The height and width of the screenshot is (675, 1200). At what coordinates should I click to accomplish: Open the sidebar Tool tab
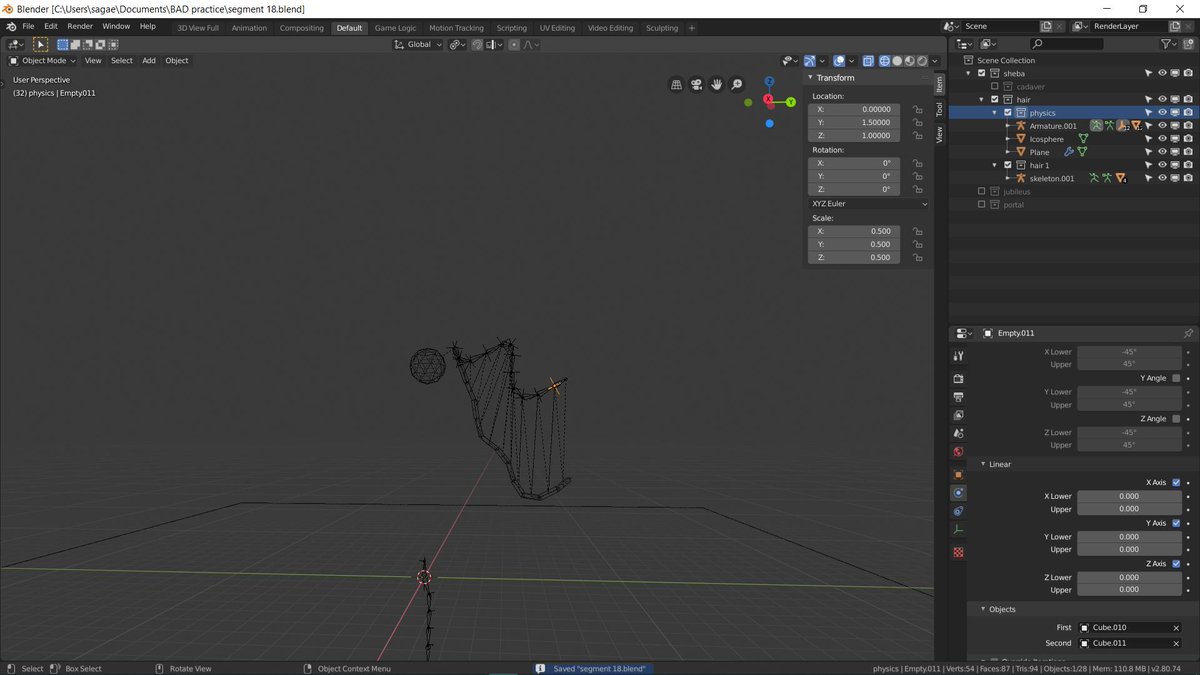click(939, 109)
